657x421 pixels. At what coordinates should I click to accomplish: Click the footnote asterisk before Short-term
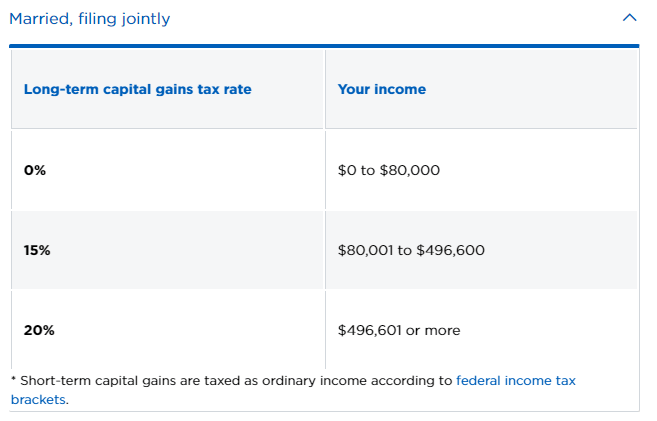tap(13, 379)
